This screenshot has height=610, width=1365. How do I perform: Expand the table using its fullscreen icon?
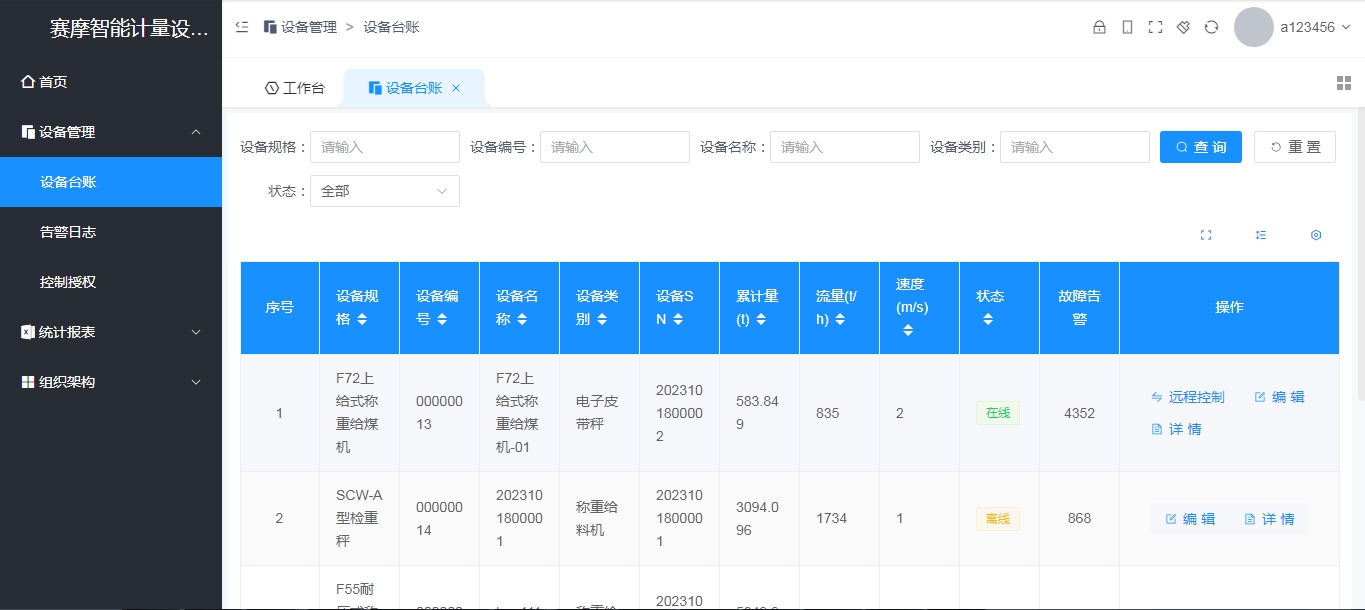[1206, 234]
